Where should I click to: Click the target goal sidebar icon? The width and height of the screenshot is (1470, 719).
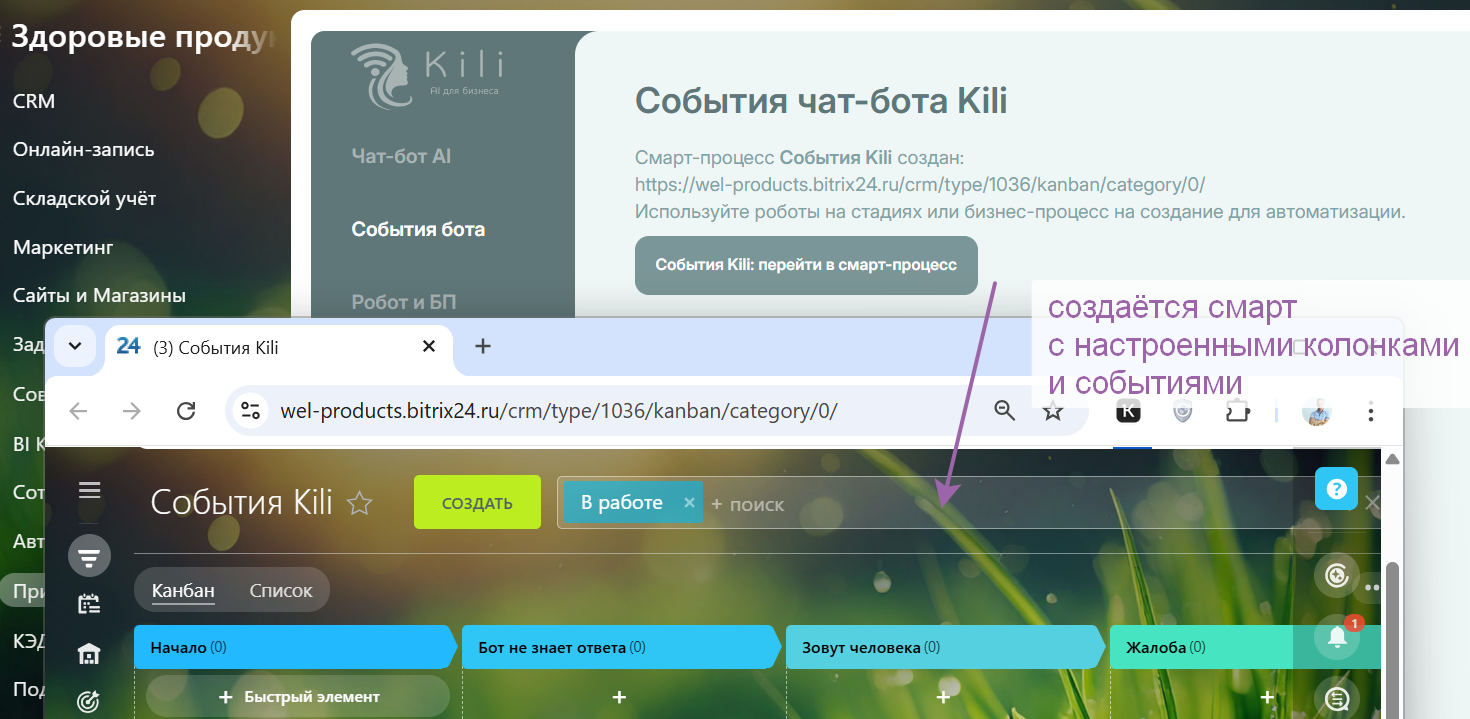point(89,702)
